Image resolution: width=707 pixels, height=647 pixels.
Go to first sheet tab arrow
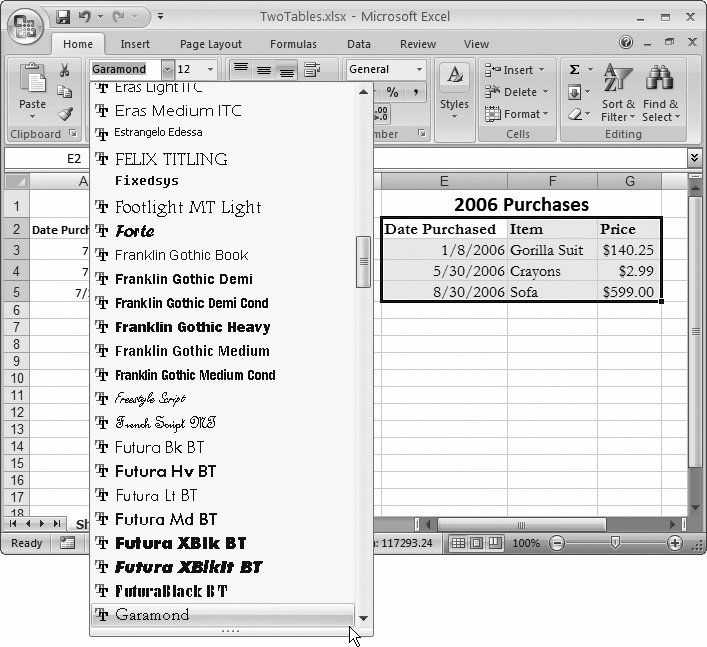13,523
